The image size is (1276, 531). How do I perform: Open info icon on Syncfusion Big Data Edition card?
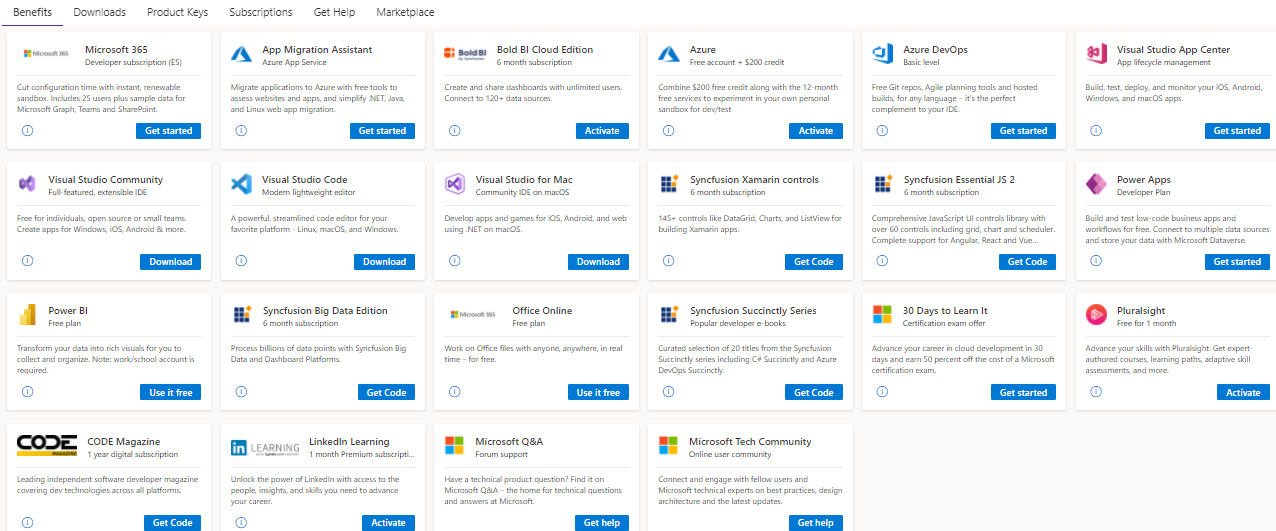[x=242, y=392]
